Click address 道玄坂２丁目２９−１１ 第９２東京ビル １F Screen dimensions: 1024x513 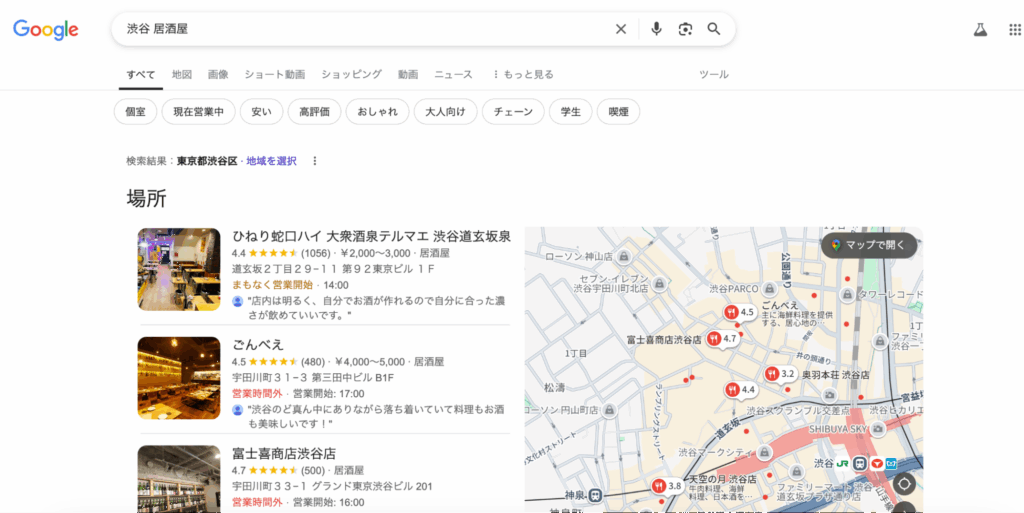(x=333, y=269)
